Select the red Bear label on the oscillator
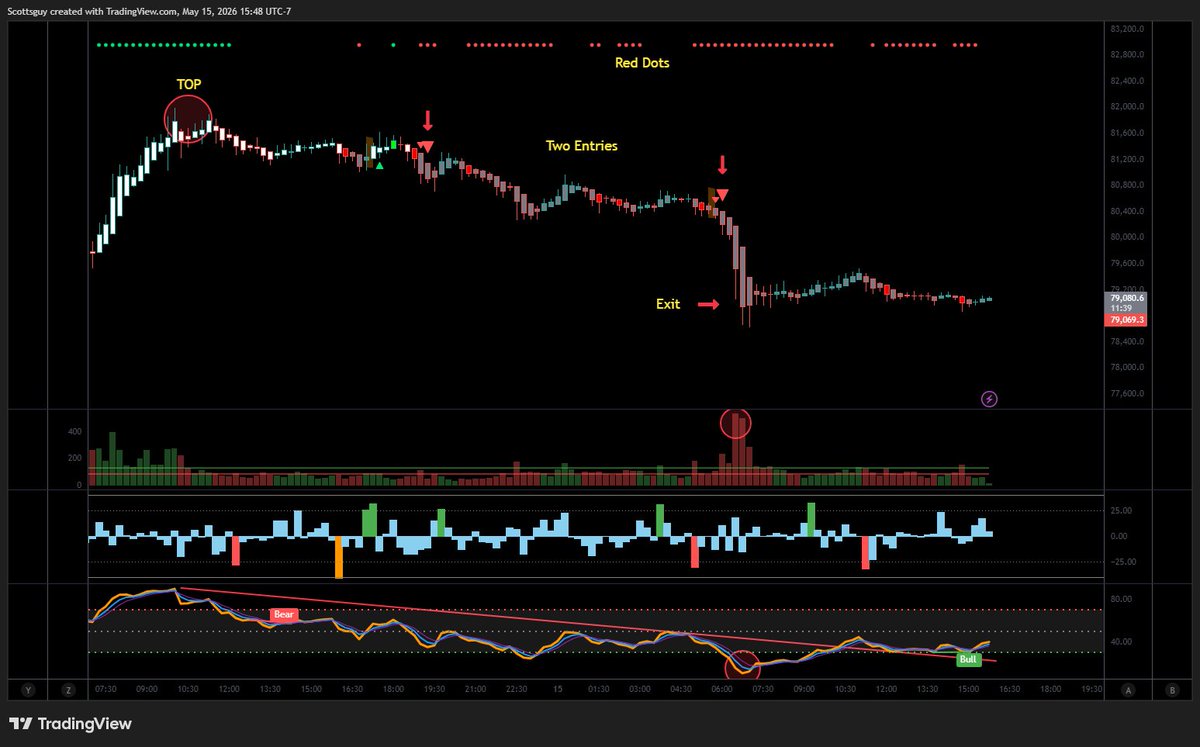The image size is (1200, 747). click(x=284, y=615)
